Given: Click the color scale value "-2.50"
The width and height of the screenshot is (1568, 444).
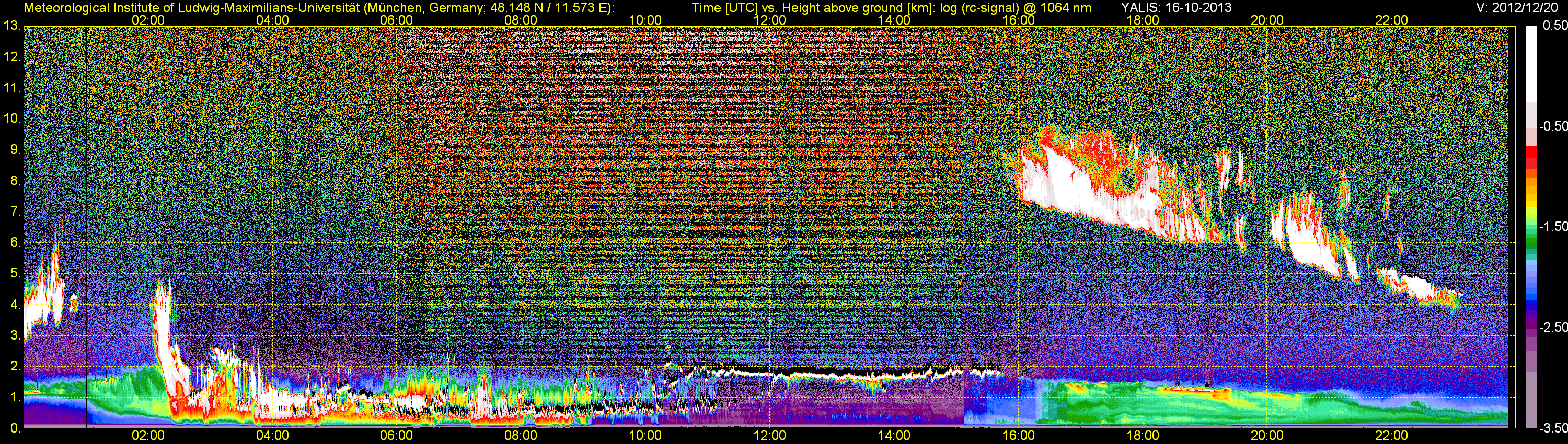Looking at the screenshot, I should click(x=1553, y=326).
